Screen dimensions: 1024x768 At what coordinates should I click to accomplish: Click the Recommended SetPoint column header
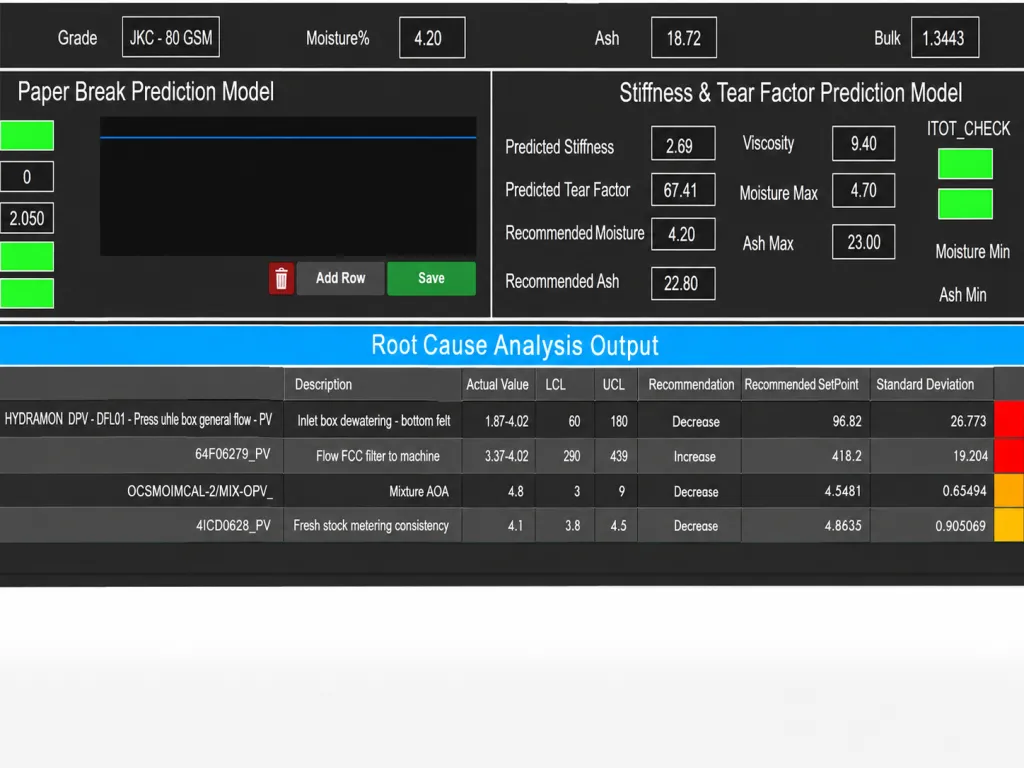(x=805, y=384)
